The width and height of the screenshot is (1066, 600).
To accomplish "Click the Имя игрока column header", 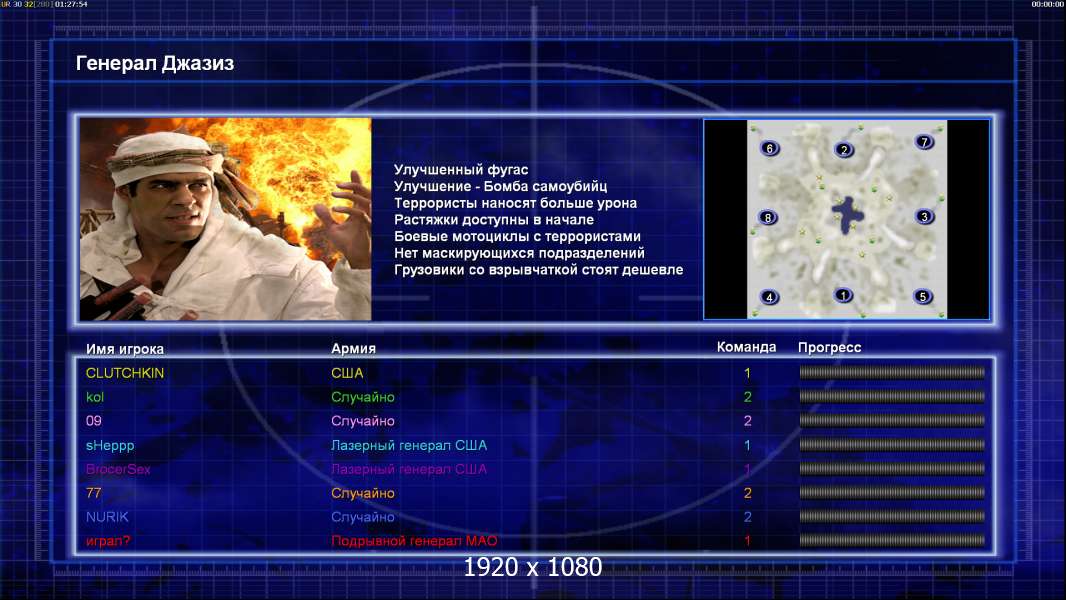I will pos(124,349).
